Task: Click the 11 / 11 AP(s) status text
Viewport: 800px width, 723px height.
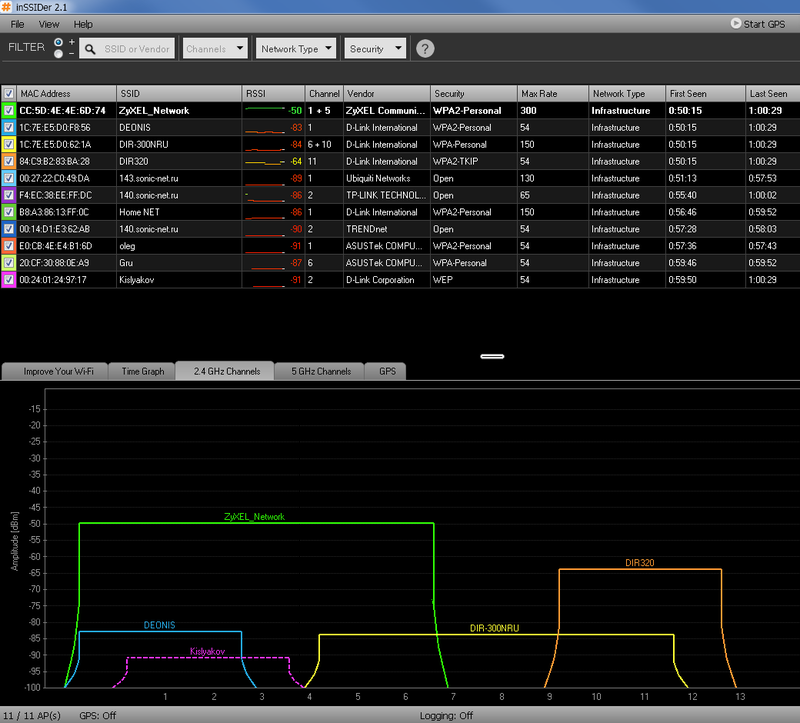Action: point(32,715)
